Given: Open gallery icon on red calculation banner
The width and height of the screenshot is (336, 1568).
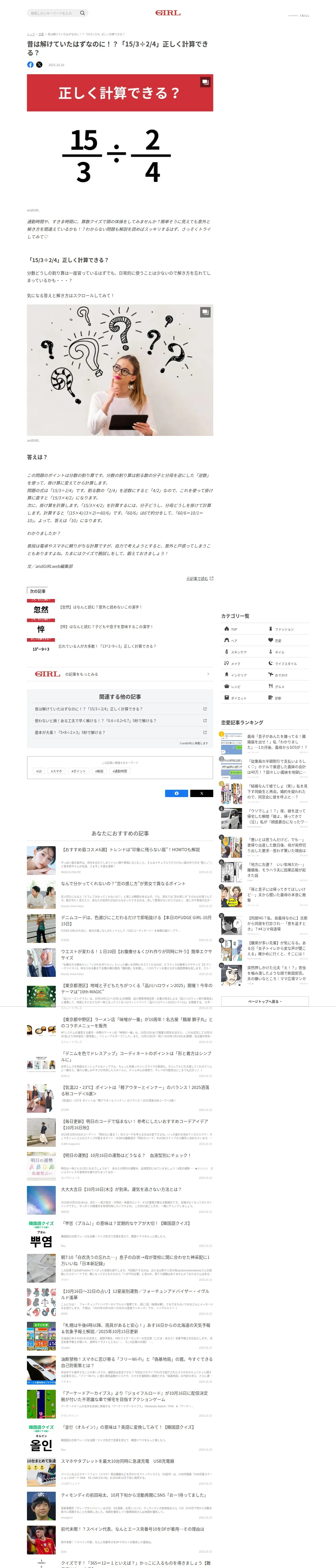Looking at the screenshot, I should tap(205, 82).
